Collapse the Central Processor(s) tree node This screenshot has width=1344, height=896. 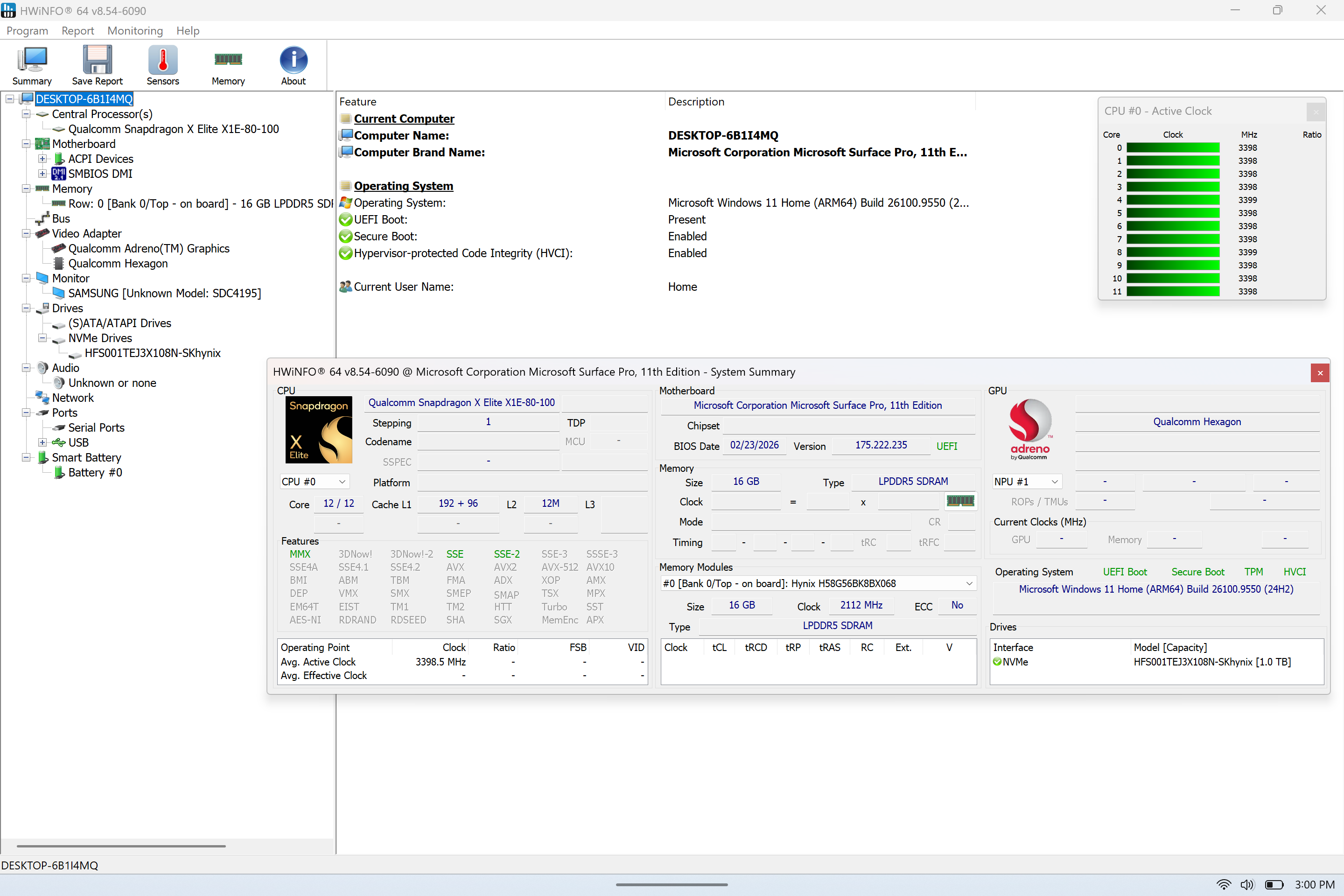click(26, 114)
